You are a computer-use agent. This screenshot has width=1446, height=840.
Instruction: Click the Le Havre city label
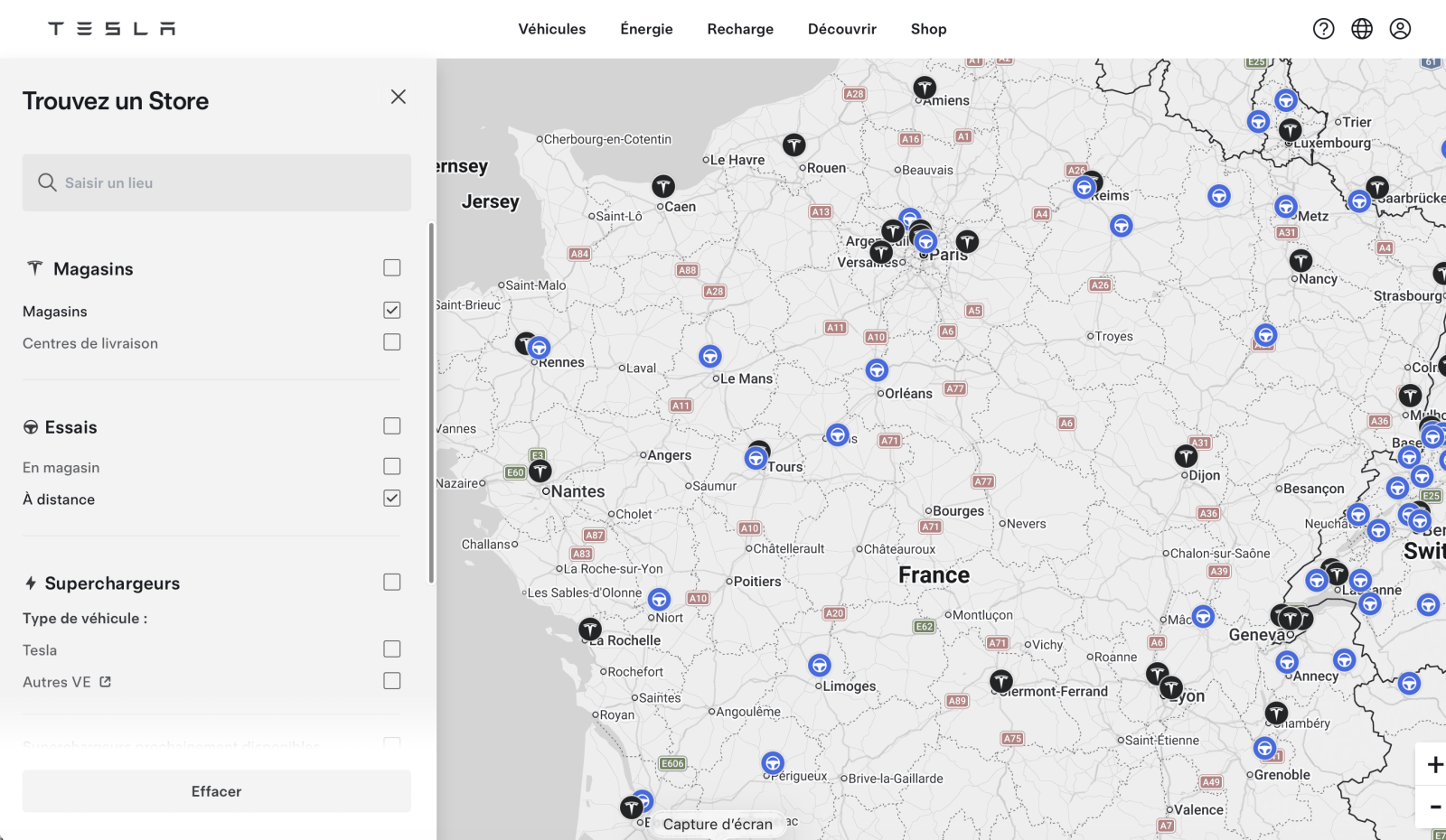[737, 160]
